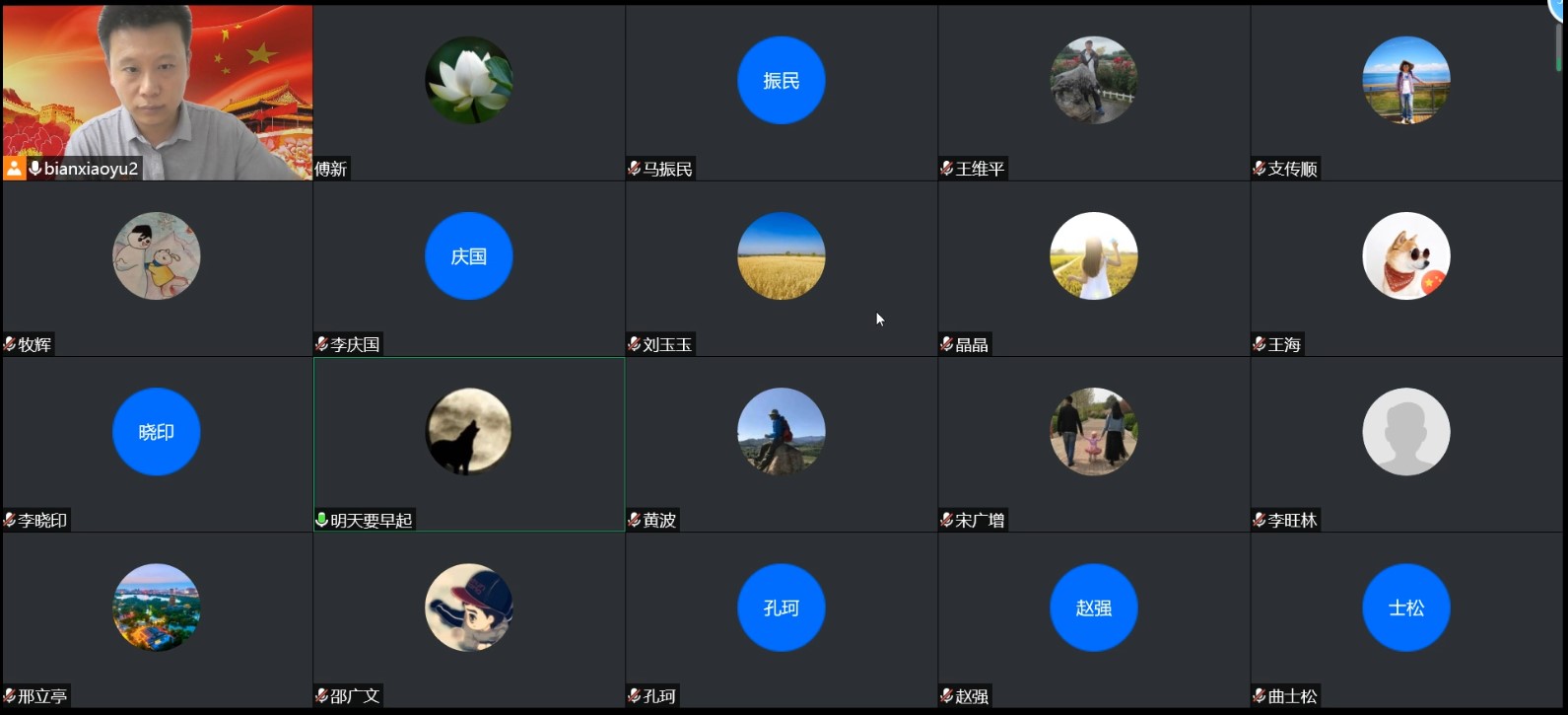The image size is (1568, 715).
Task: Click the default gray avatar of 李旺林
Action: pos(1405,431)
